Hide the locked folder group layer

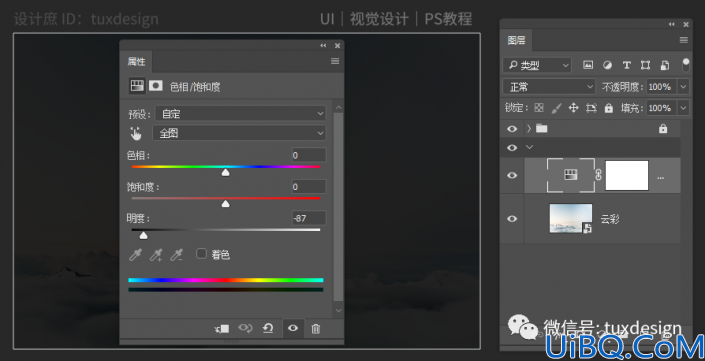512,129
